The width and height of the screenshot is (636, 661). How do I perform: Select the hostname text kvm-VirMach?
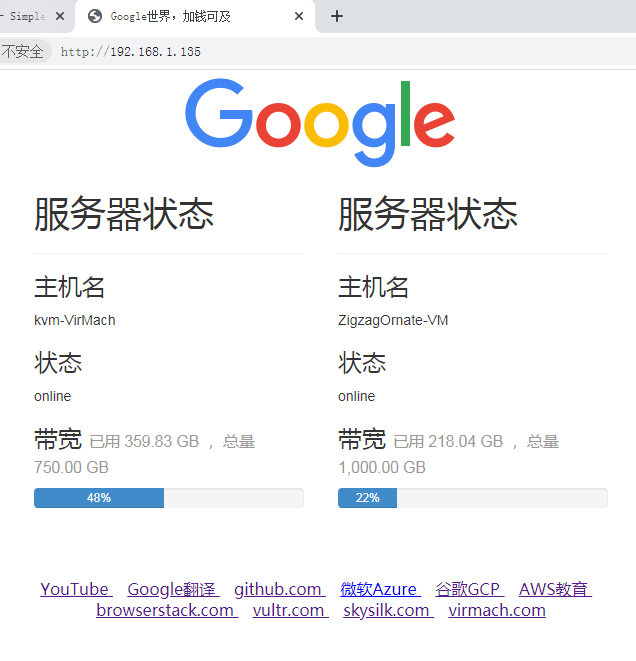click(75, 320)
